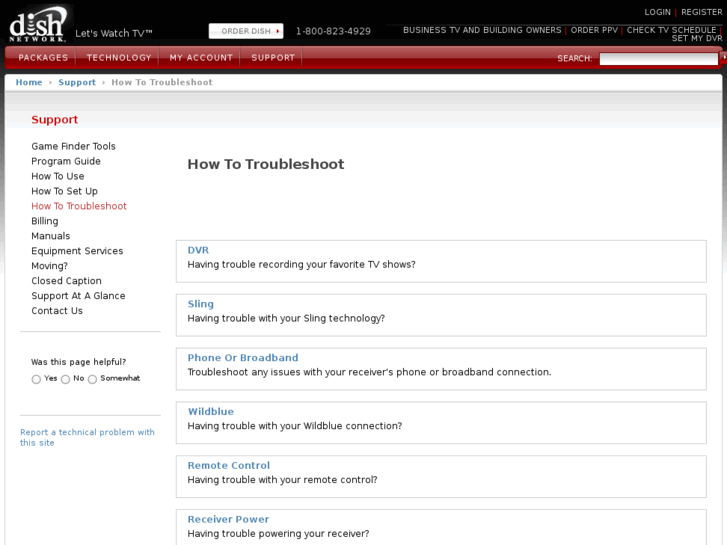
Task: Focus the search input field
Action: pyautogui.click(x=658, y=58)
